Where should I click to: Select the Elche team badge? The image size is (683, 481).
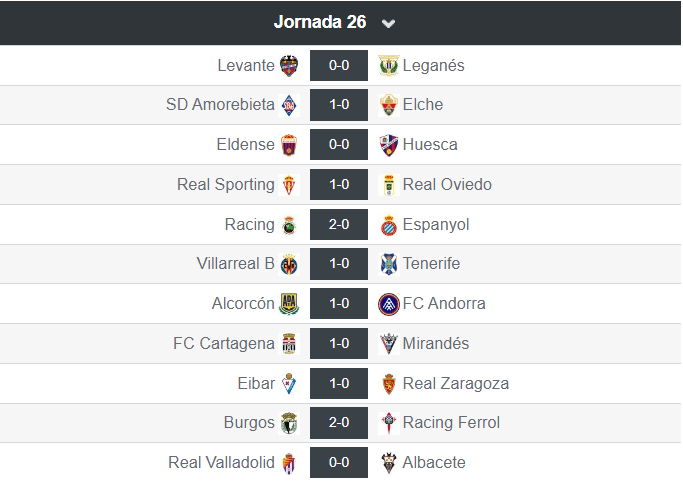point(389,105)
